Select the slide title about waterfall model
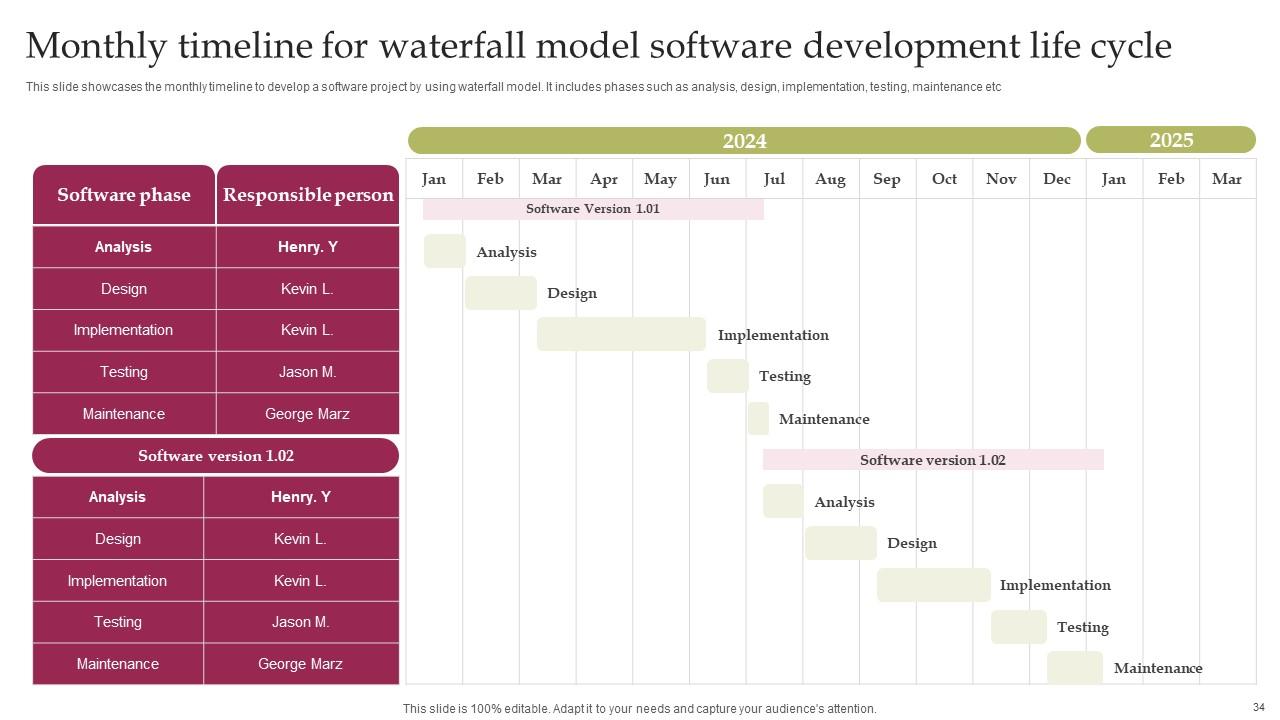Image resolution: width=1280 pixels, height=720 pixels. click(598, 46)
